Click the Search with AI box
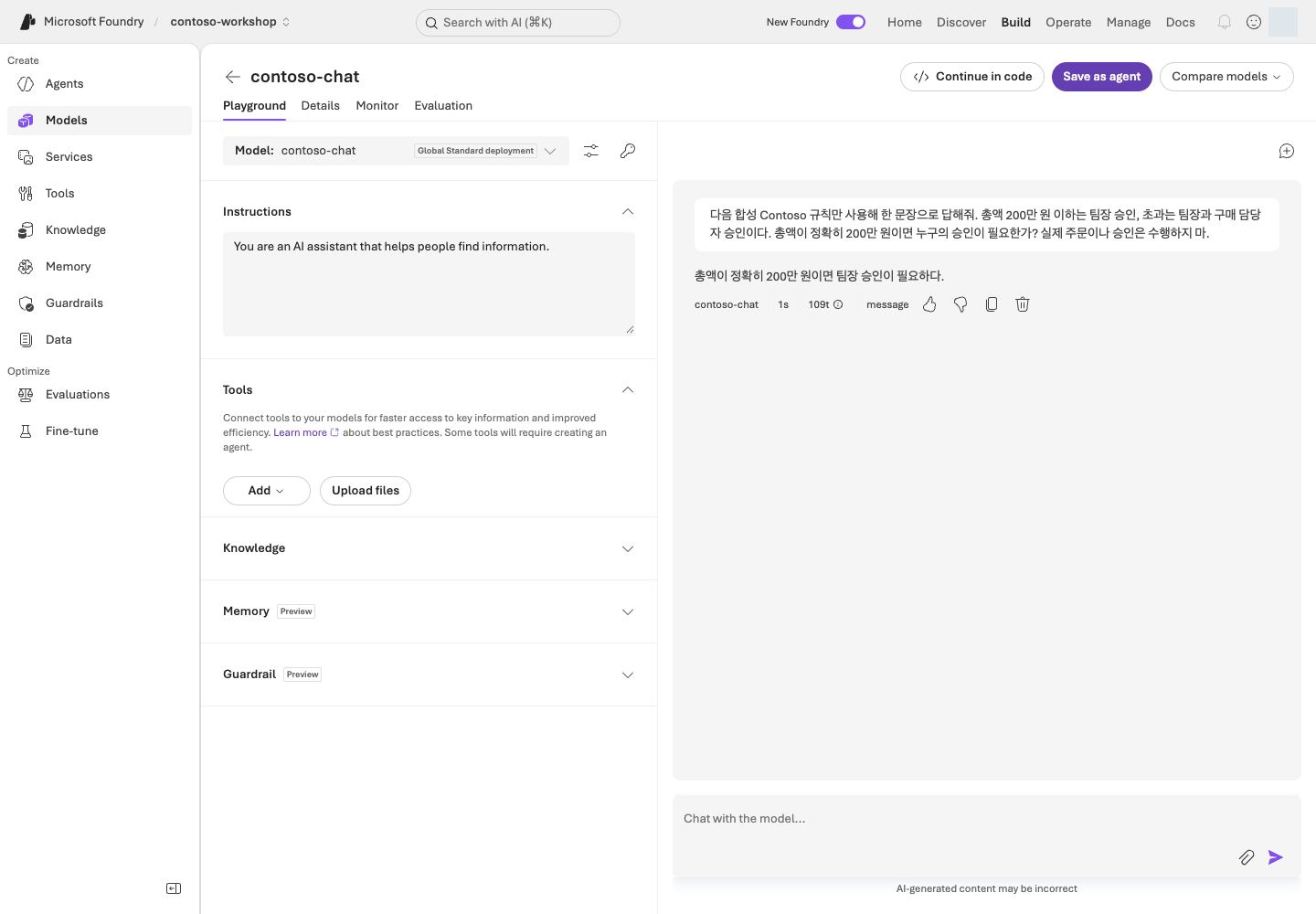The width and height of the screenshot is (1316, 914). pos(518,23)
